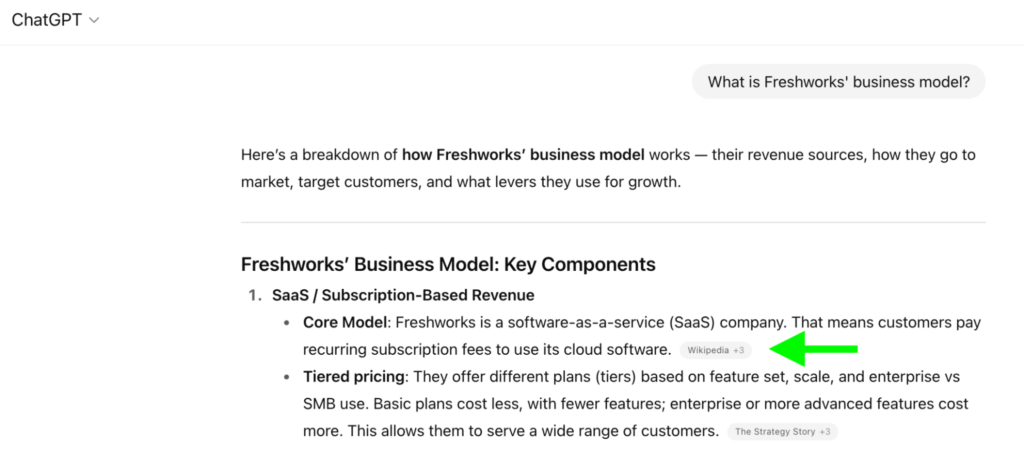
Task: Click the list number "1." marker
Action: pyautogui.click(x=255, y=295)
